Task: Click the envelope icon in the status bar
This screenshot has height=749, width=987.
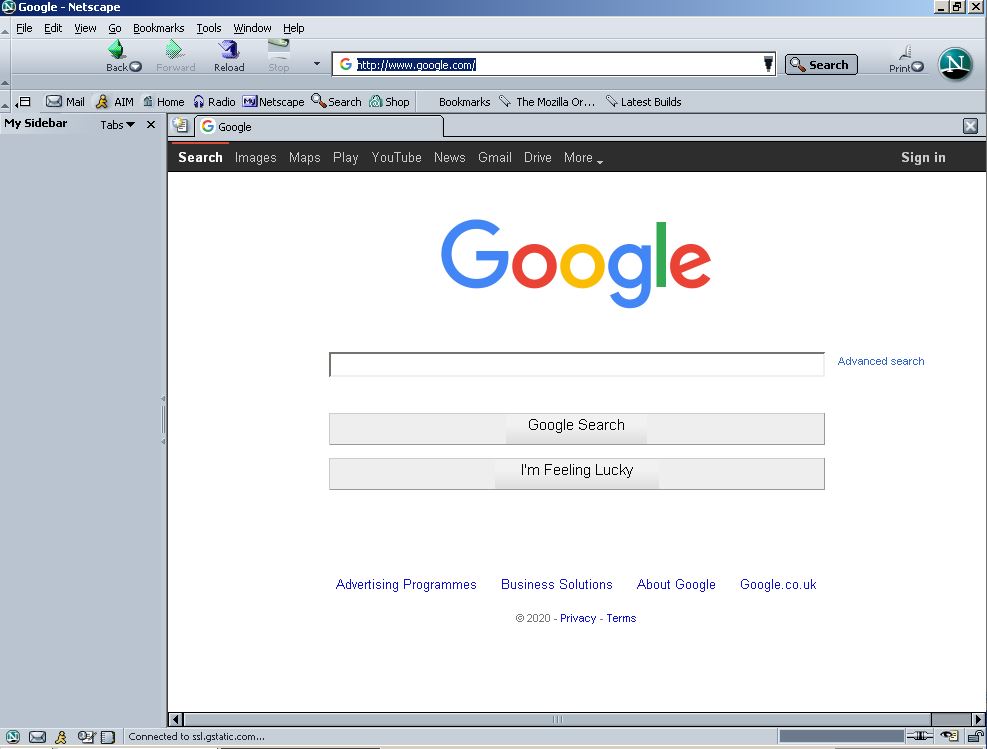Action: pos(36,736)
